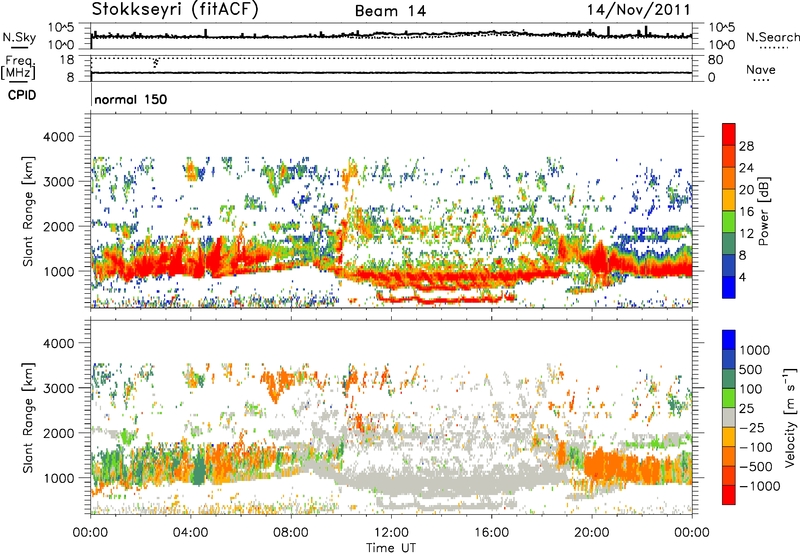Click the frequency axis value '18'
Image resolution: width=800 pixels, height=554 pixels.
pyautogui.click(x=67, y=60)
